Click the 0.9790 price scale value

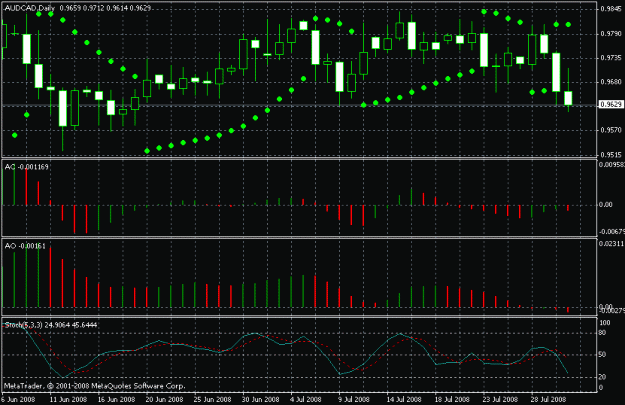point(611,34)
